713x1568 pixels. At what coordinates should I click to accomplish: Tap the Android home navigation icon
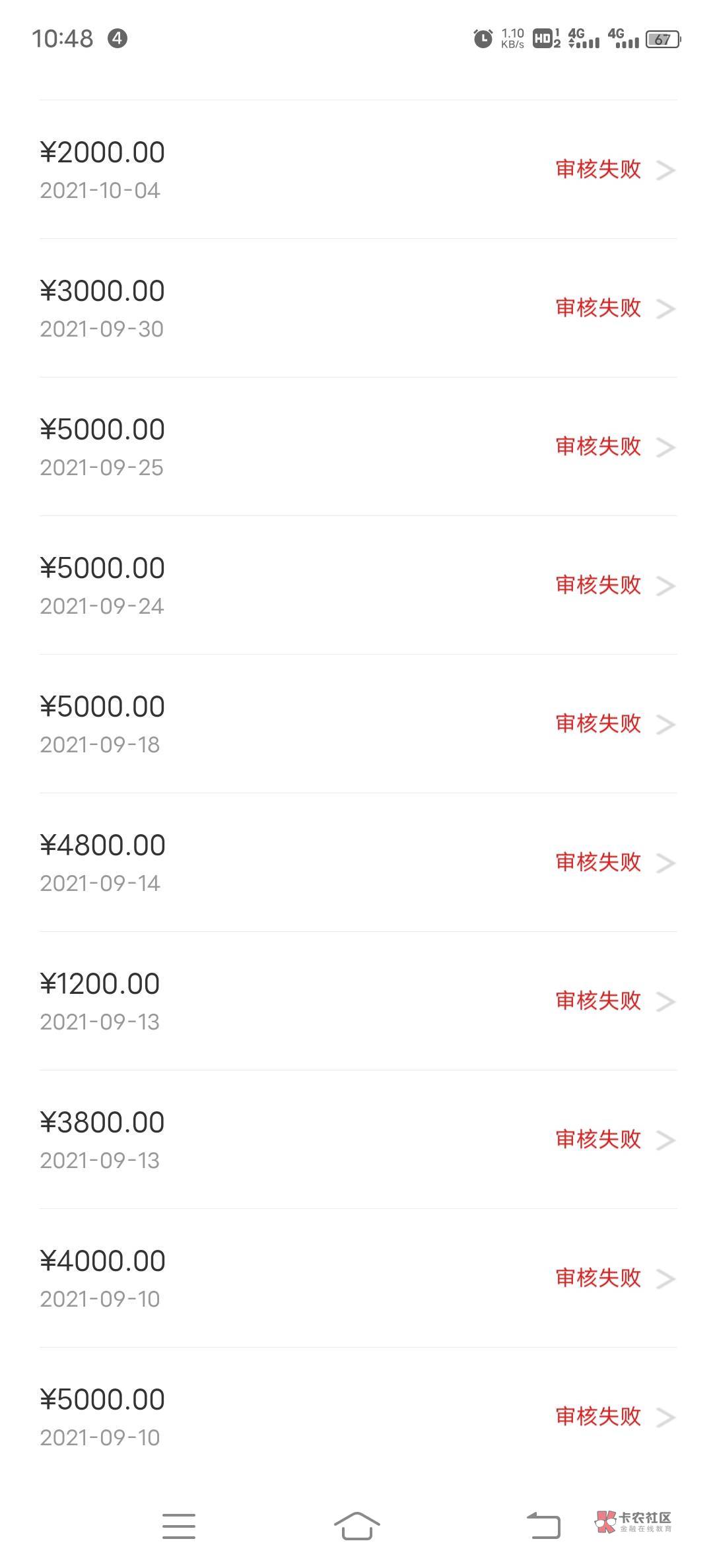(356, 1526)
